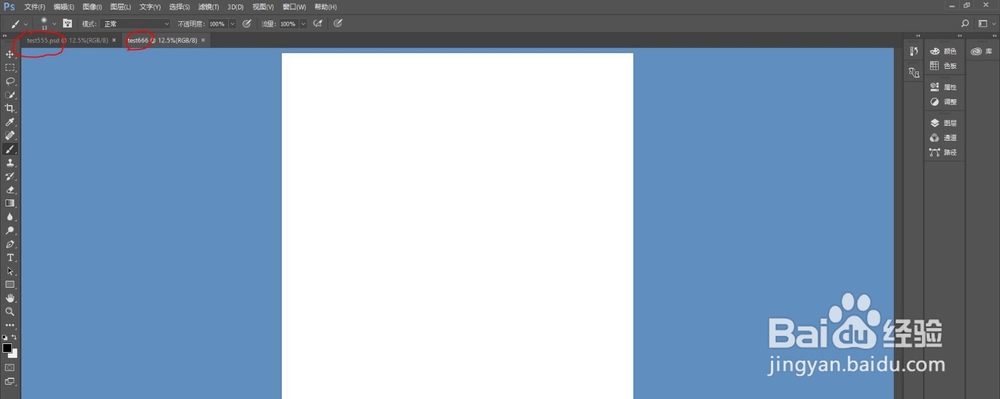Select the Hand tool
This screenshot has height=399, width=1000.
(10, 298)
